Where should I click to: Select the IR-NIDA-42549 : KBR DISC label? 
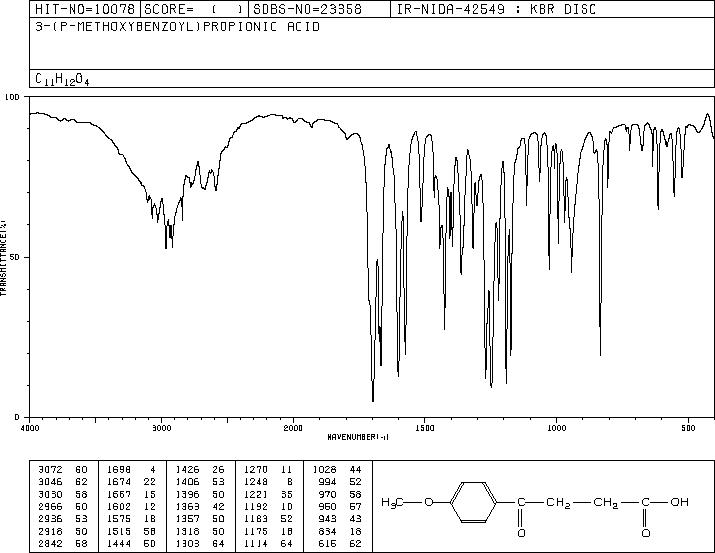tap(496, 9)
